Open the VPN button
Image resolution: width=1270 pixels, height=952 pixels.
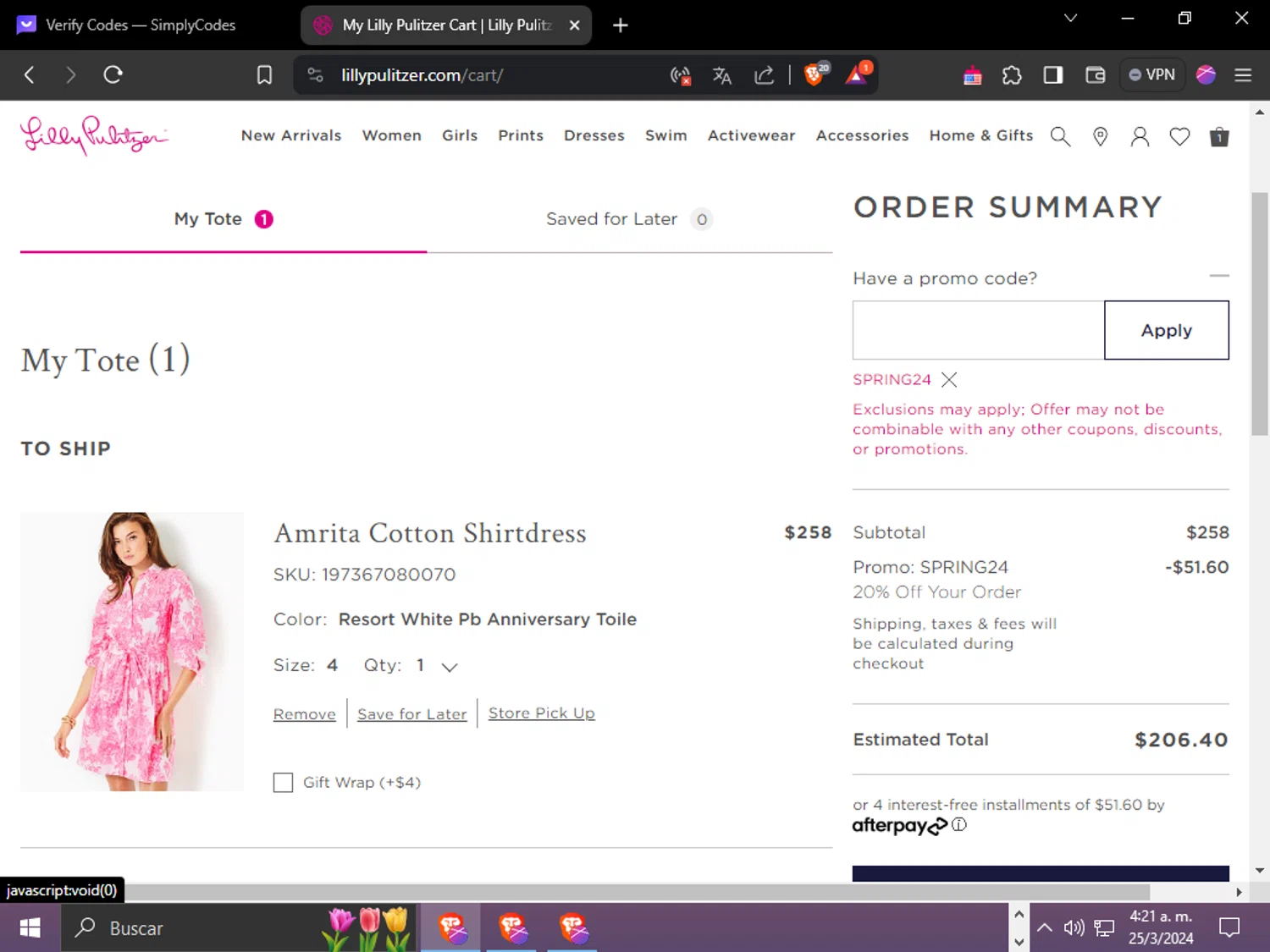[1151, 74]
